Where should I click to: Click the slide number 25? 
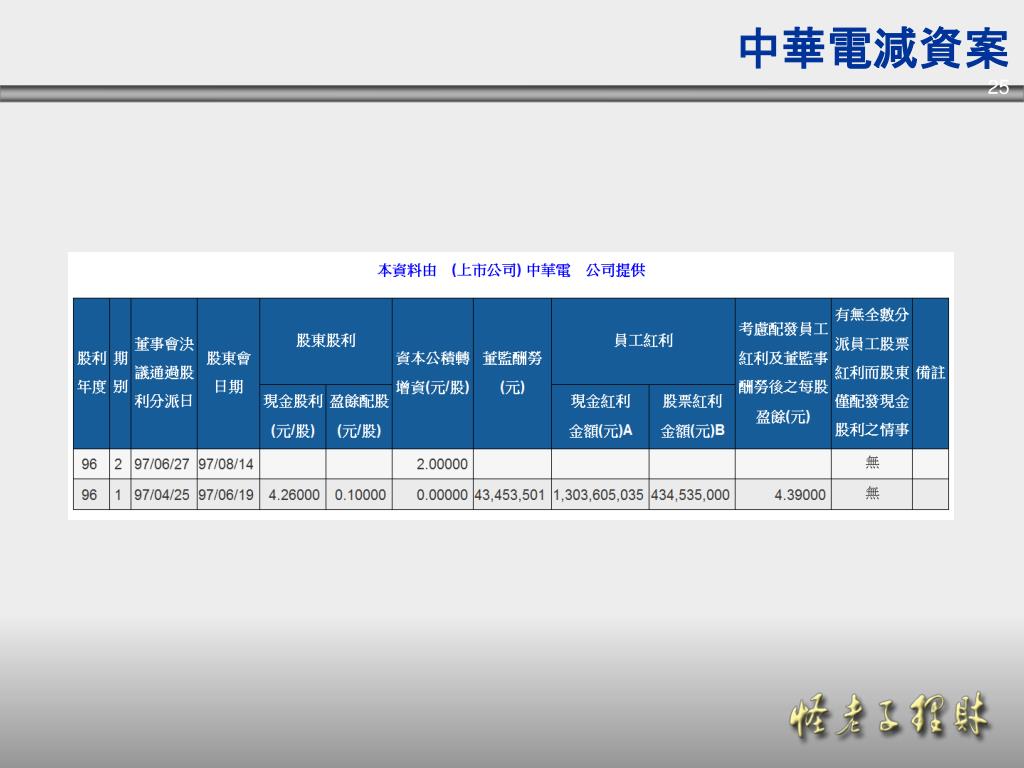998,87
